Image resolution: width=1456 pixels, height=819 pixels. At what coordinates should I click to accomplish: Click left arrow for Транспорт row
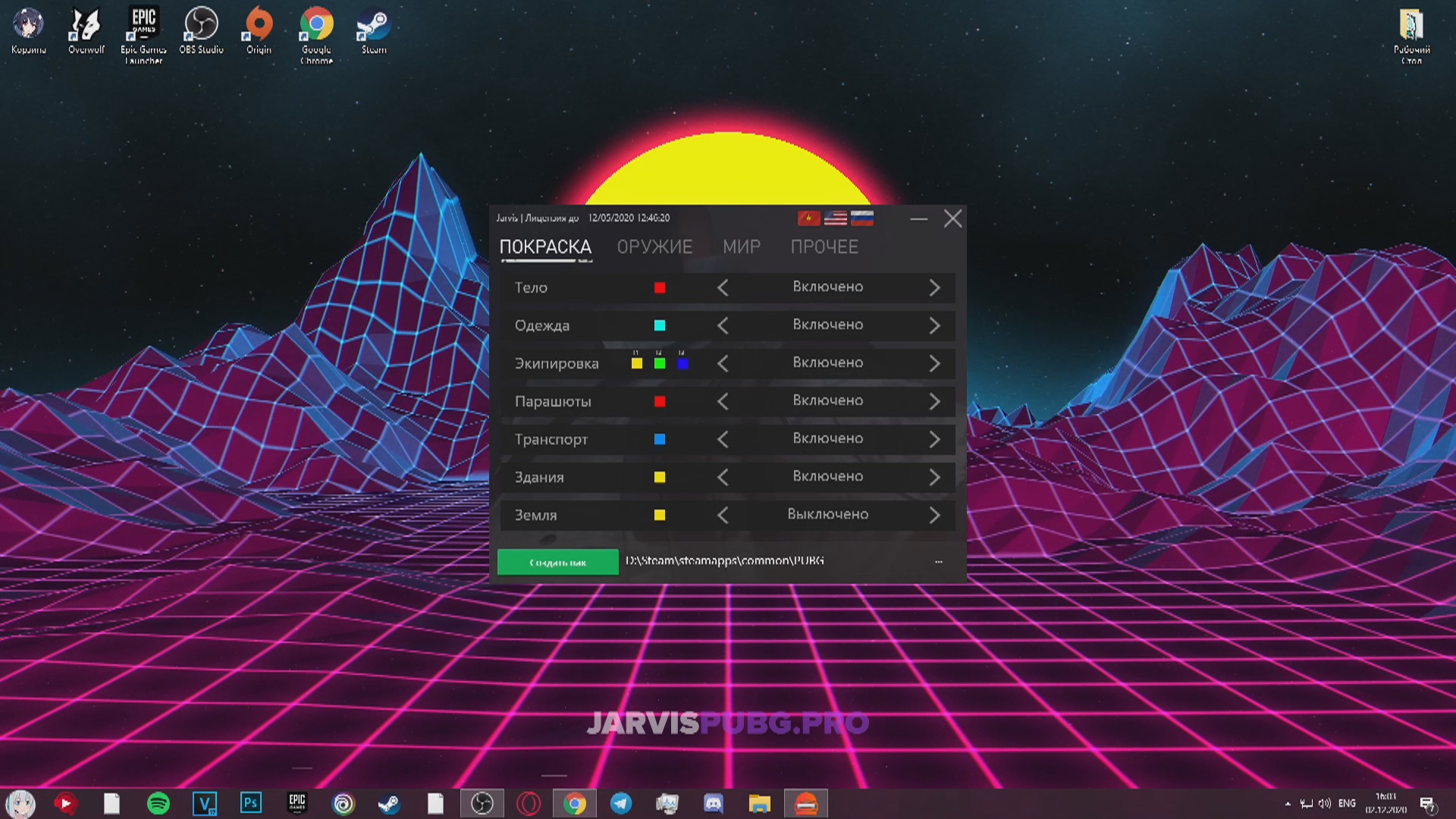pyautogui.click(x=723, y=439)
